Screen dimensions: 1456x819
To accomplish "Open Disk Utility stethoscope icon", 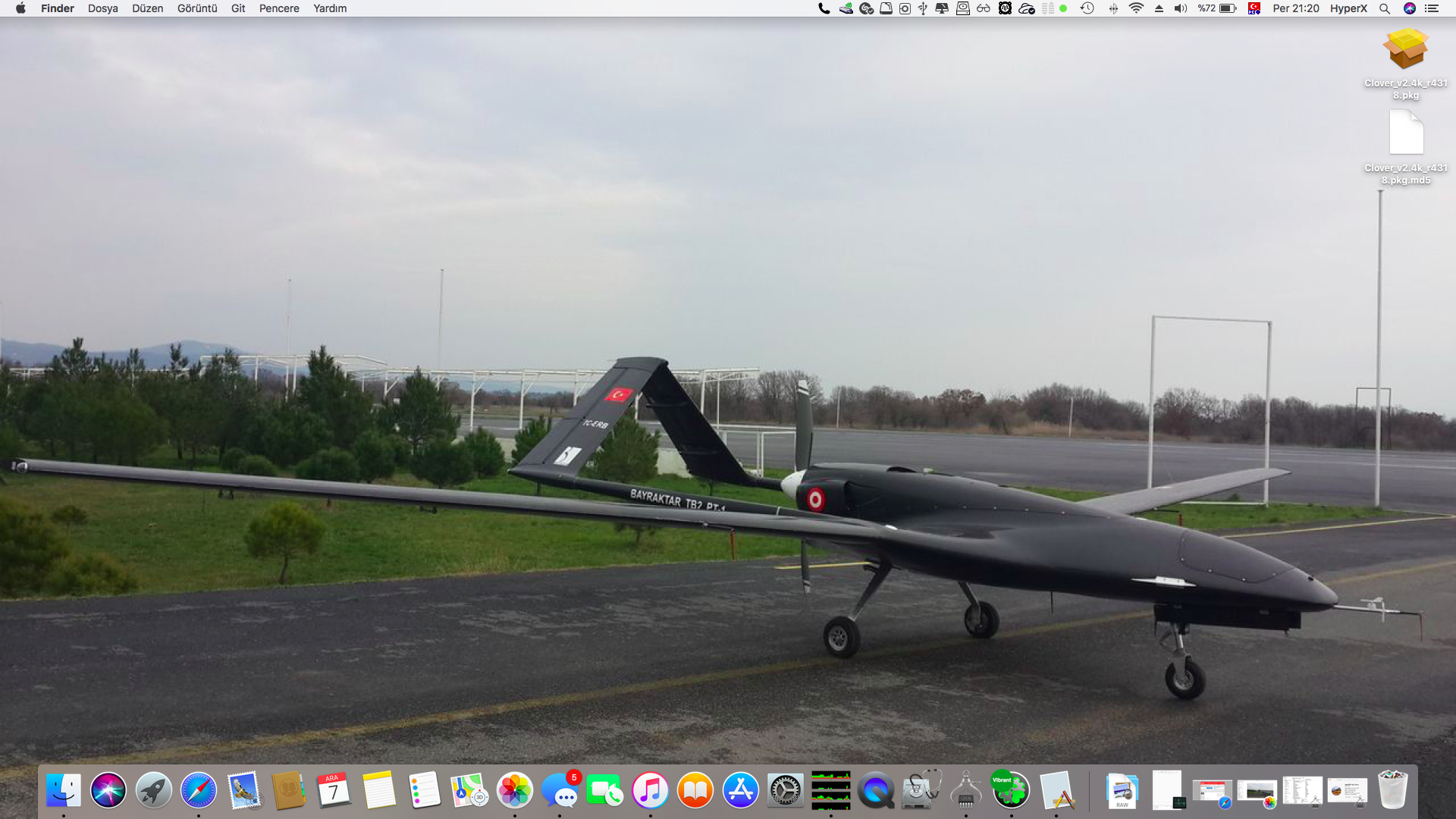I will tap(921, 791).
